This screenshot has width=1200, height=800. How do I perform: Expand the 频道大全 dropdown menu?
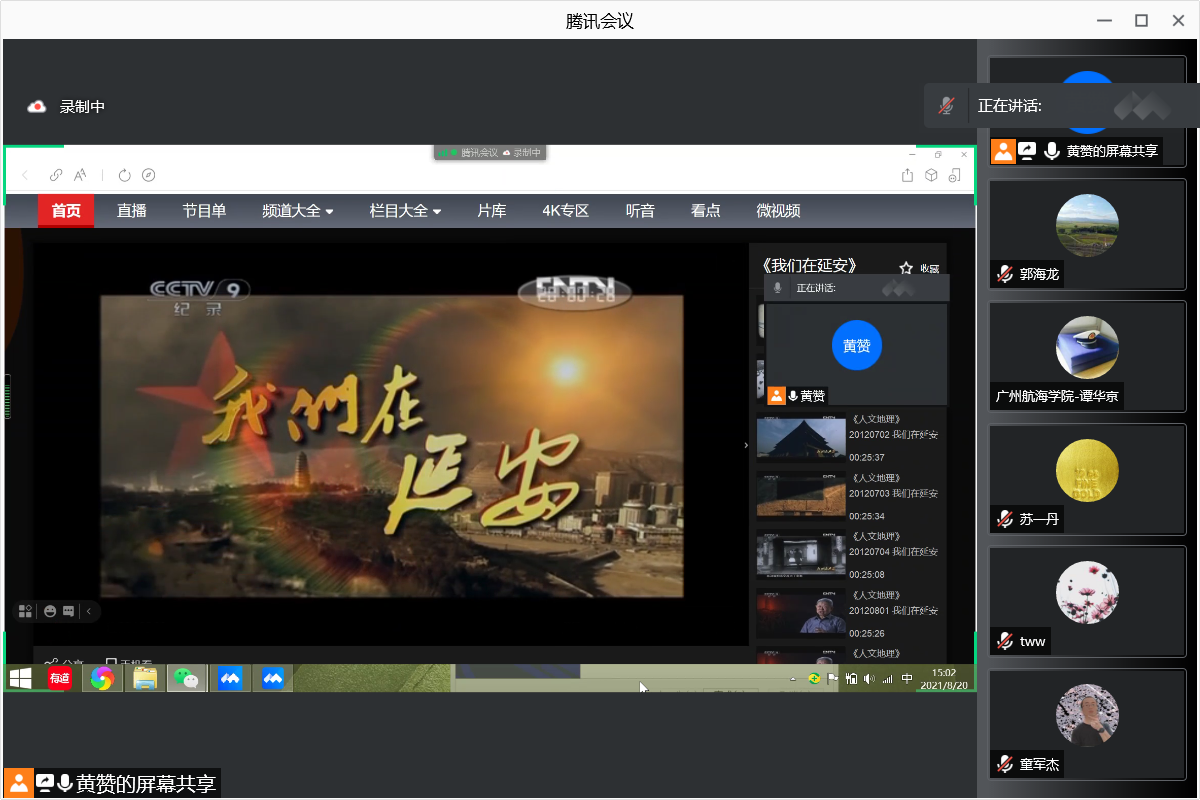click(298, 211)
